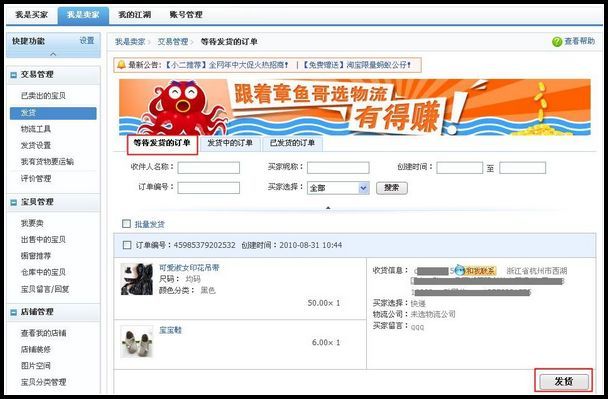Click the 搜索 button
The height and width of the screenshot is (399, 608).
[392, 188]
